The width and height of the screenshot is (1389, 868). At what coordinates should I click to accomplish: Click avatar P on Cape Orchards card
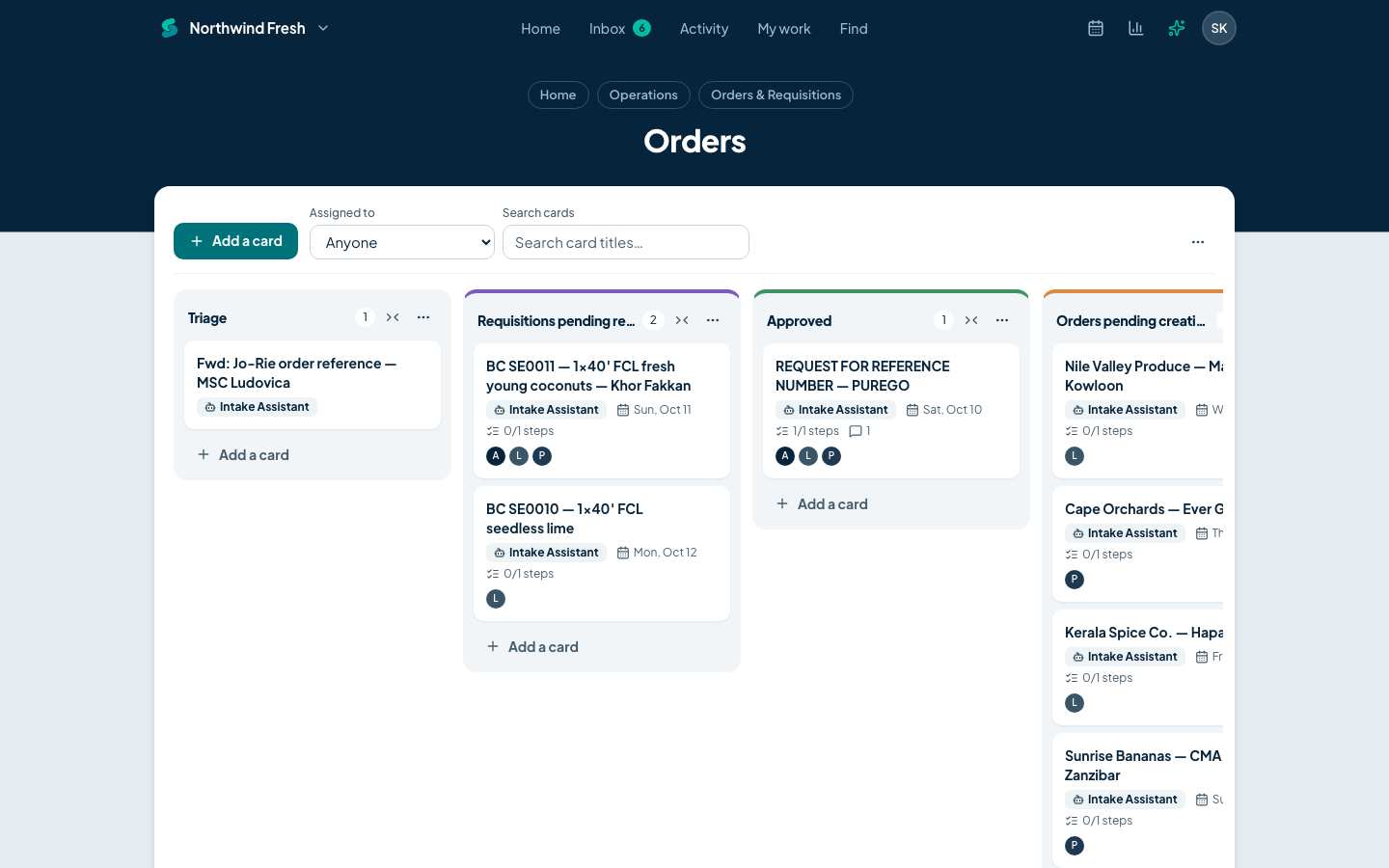pos(1075,580)
